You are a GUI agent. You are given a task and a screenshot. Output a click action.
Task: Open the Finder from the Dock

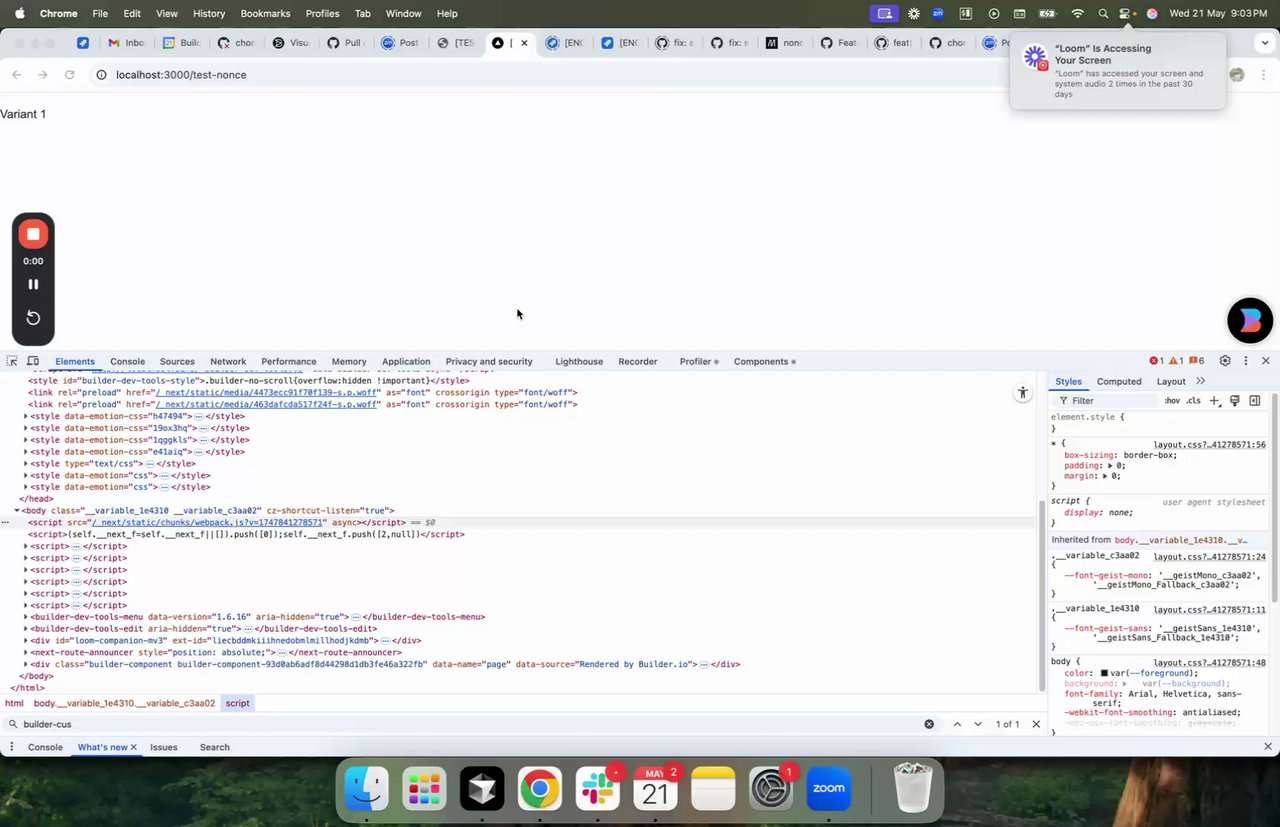coord(367,790)
